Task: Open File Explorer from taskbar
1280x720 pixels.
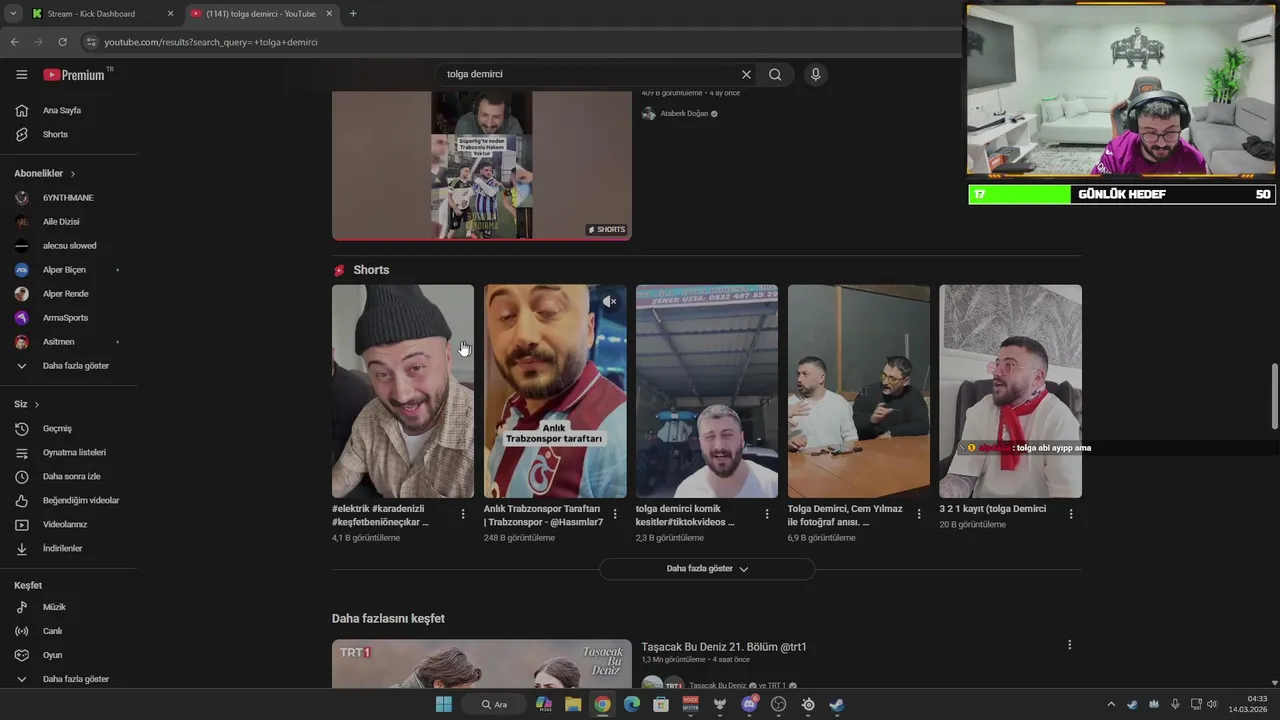Action: (x=573, y=704)
